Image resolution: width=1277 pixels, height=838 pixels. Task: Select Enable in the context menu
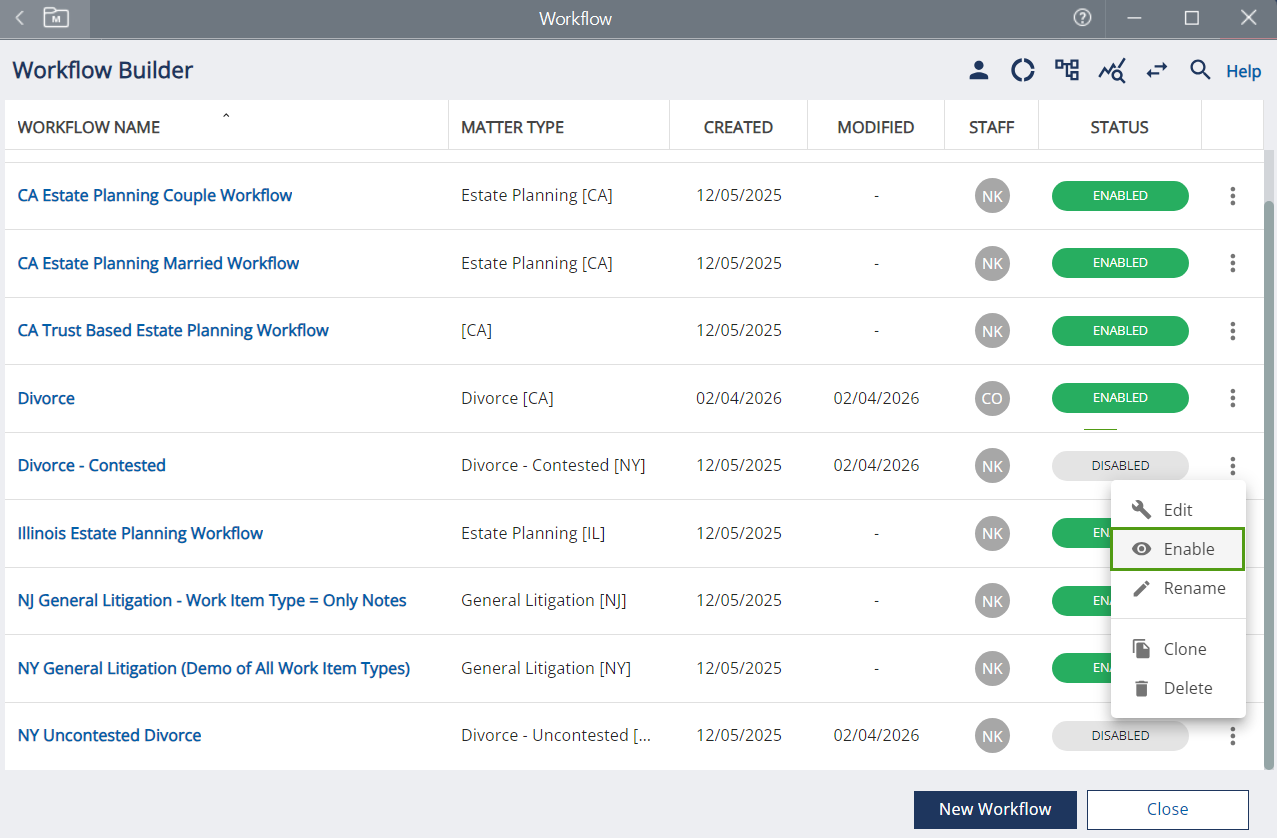[1178, 549]
